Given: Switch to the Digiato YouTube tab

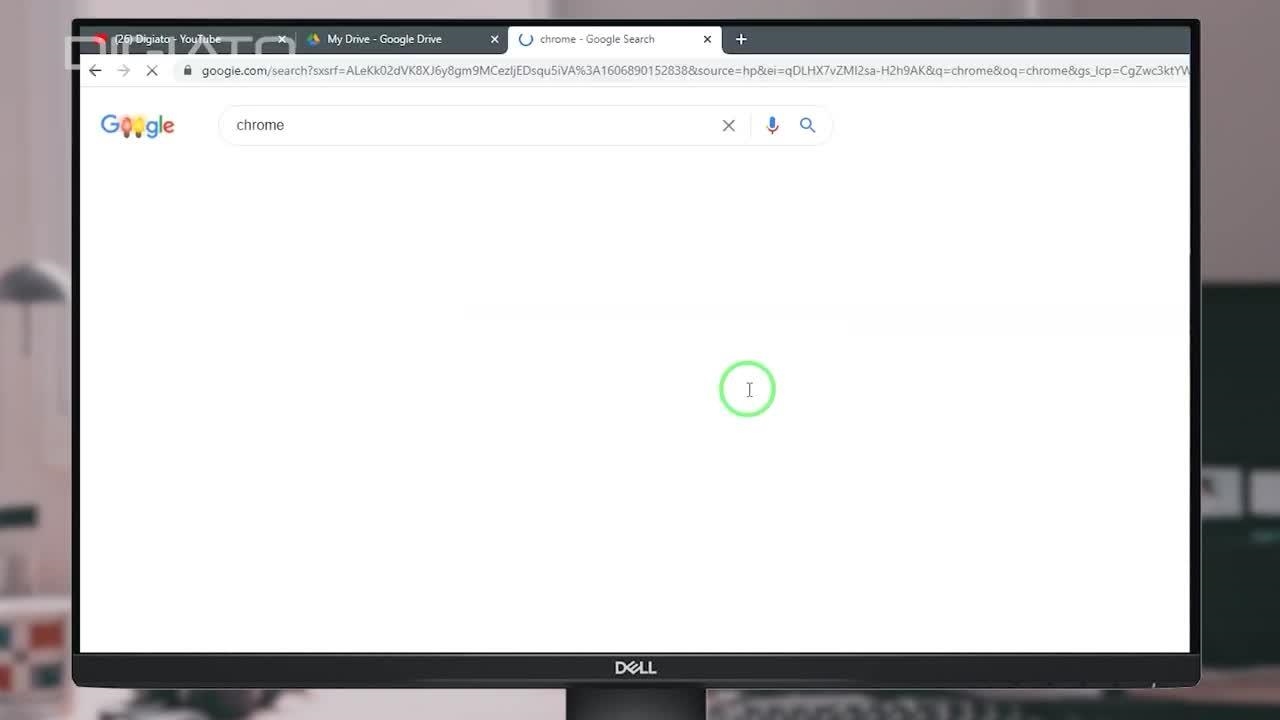Looking at the screenshot, I should (x=180, y=39).
